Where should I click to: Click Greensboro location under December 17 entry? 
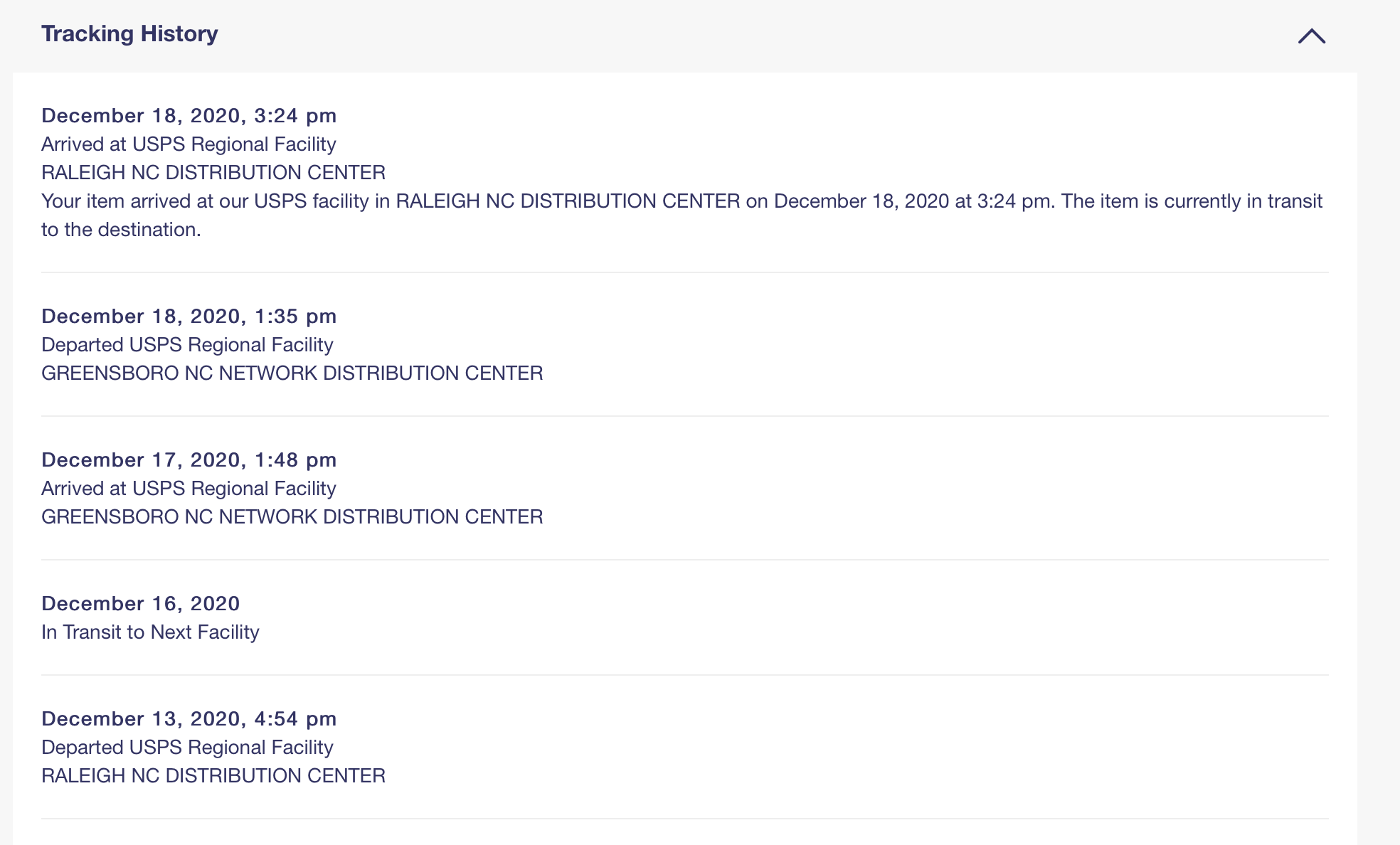click(x=292, y=517)
